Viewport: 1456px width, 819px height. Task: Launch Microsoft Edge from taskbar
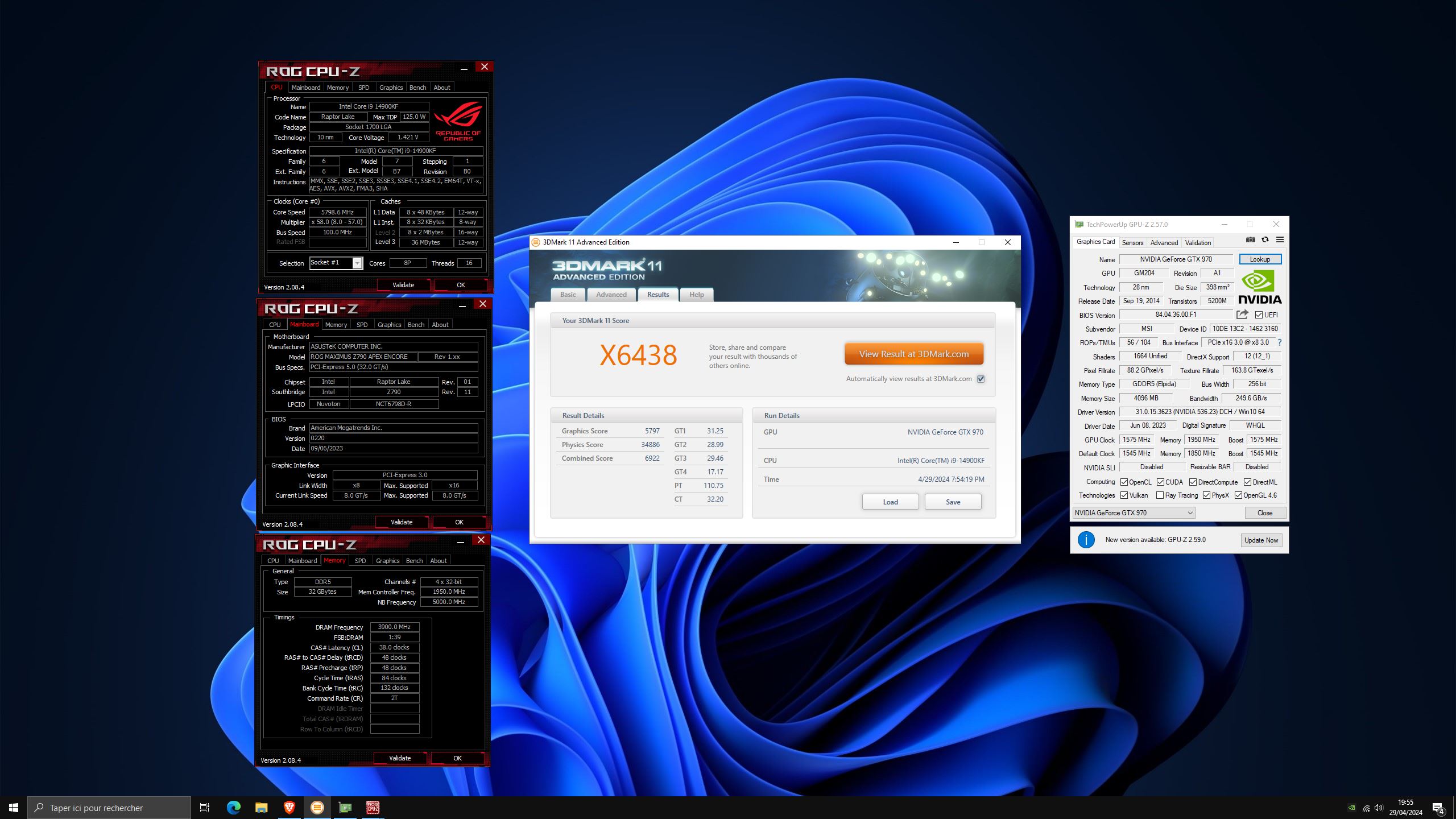pyautogui.click(x=233, y=808)
